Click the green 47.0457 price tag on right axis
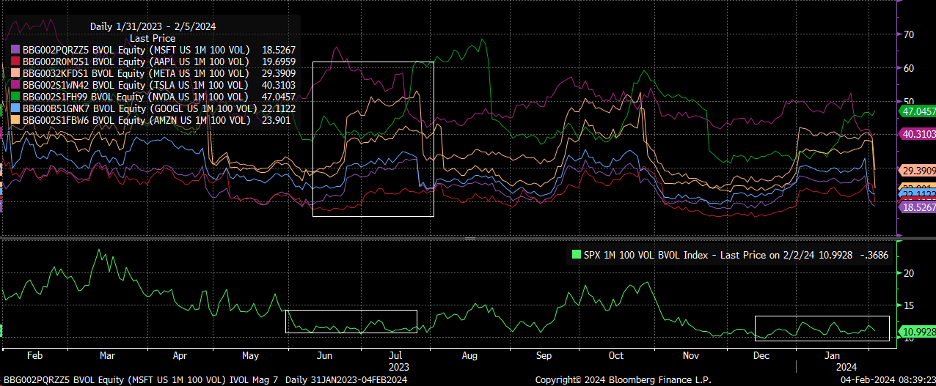Image resolution: width=936 pixels, height=386 pixels. coord(916,112)
